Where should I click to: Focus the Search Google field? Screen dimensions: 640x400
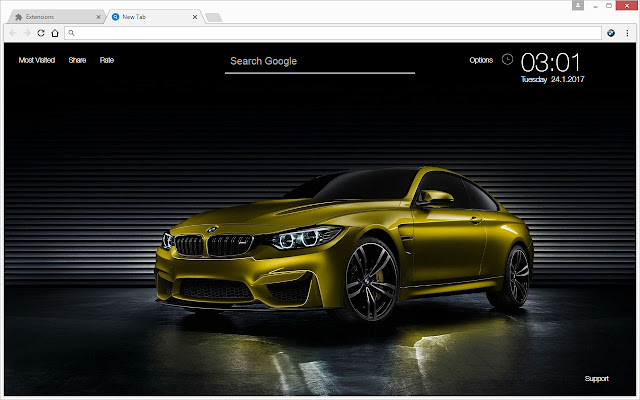pos(320,62)
